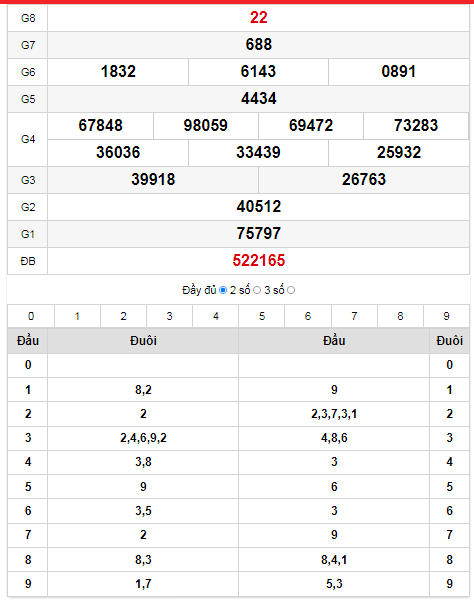
Task: Select digit 8 in the number filter row
Action: (x=400, y=316)
